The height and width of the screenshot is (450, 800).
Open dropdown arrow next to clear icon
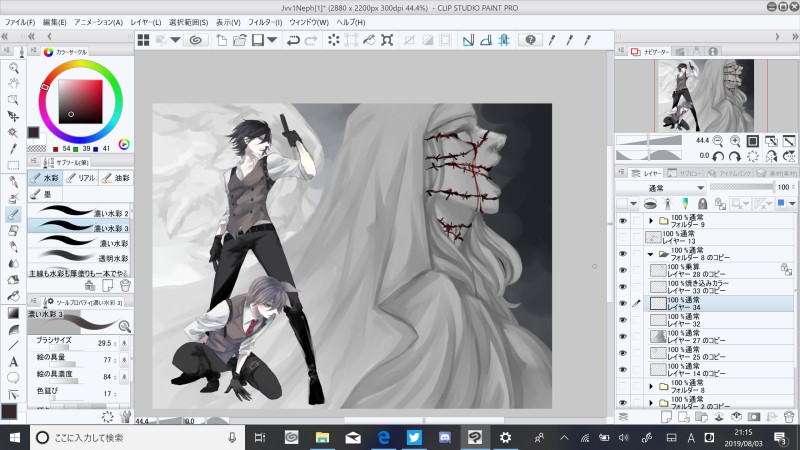point(176,40)
